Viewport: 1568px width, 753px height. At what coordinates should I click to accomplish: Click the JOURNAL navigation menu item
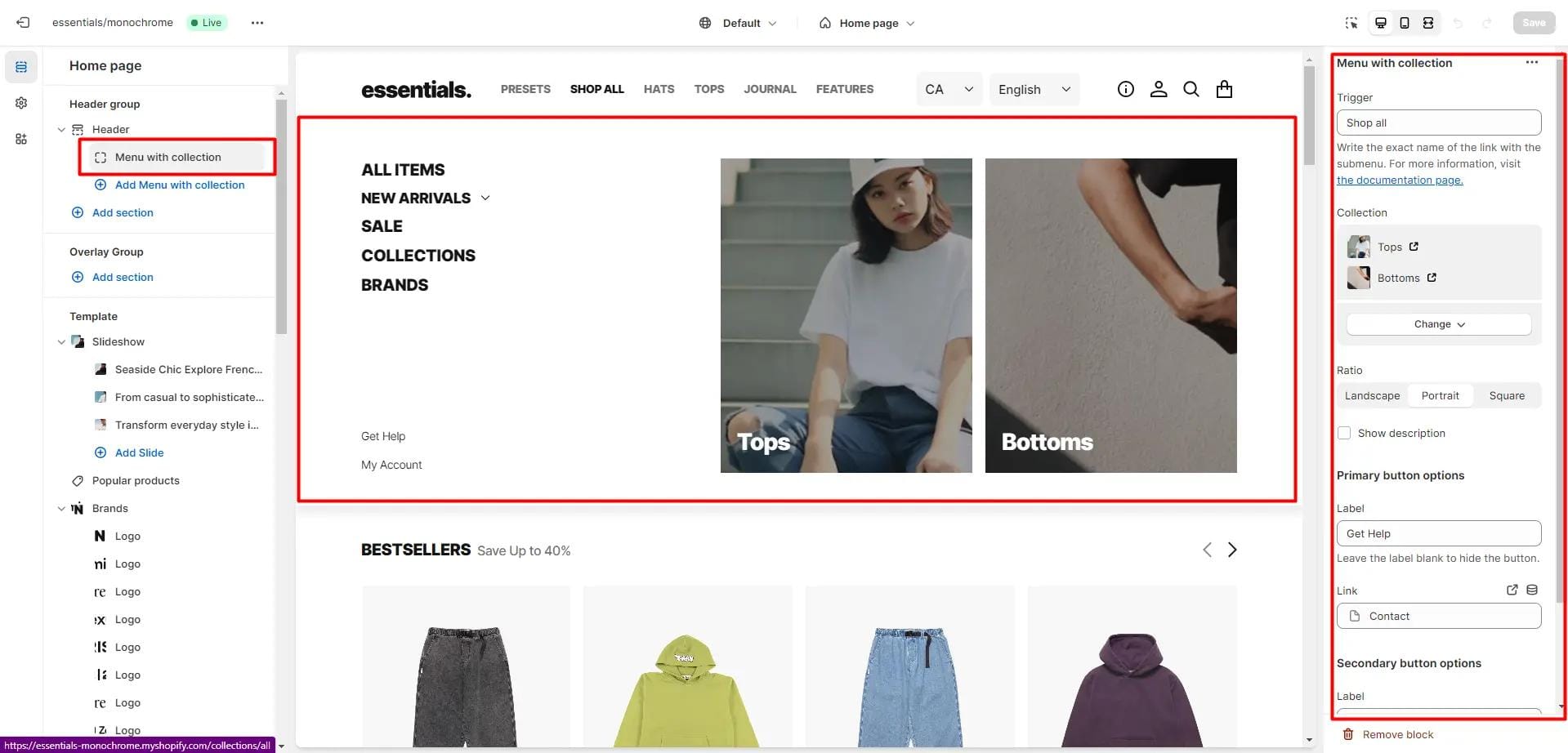pos(770,89)
